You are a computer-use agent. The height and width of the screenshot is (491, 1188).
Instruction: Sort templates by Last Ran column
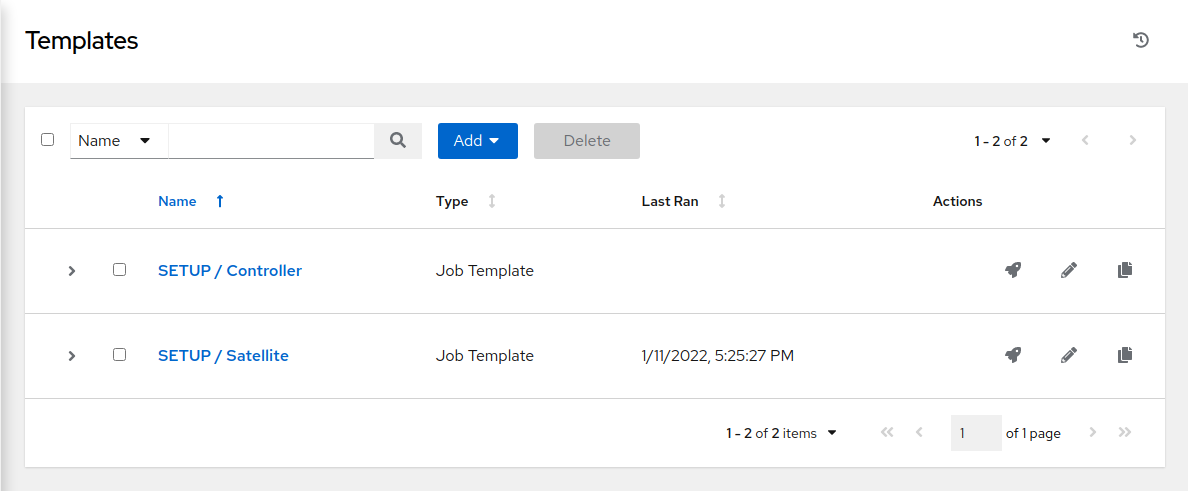coord(683,202)
